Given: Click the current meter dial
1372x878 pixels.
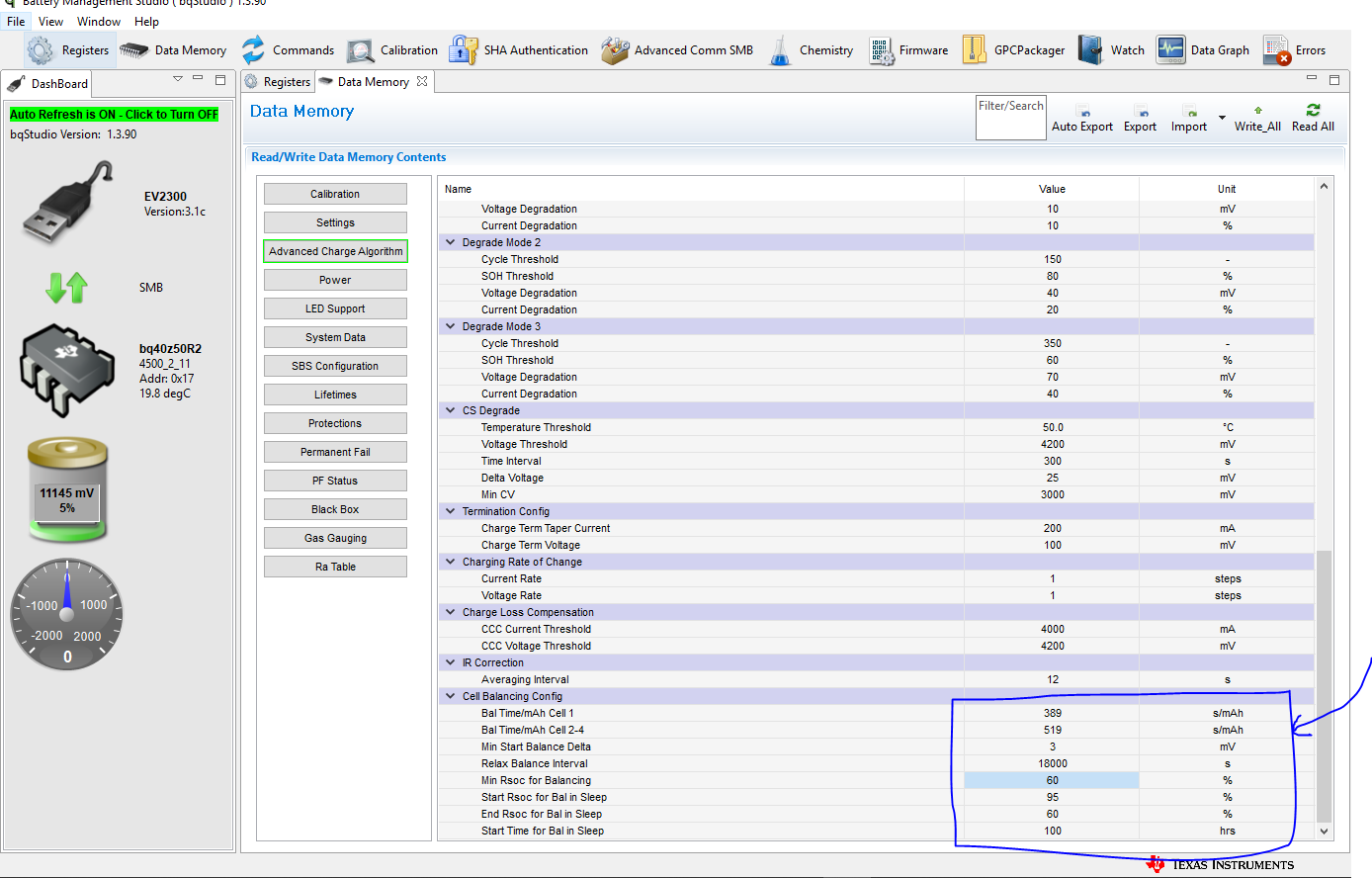Looking at the screenshot, I should pos(67,615).
